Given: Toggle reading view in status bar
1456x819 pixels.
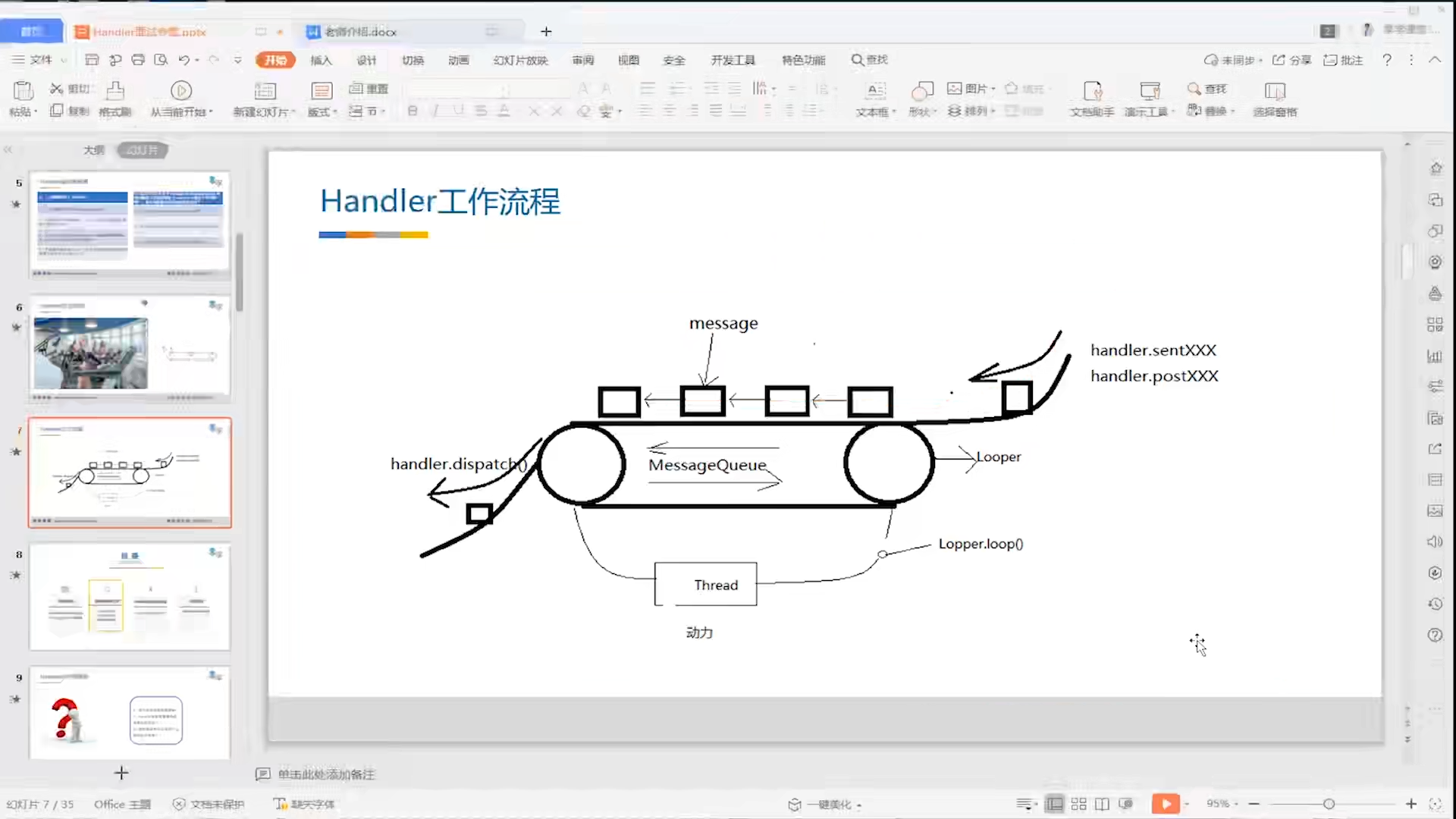Looking at the screenshot, I should coord(1102,804).
